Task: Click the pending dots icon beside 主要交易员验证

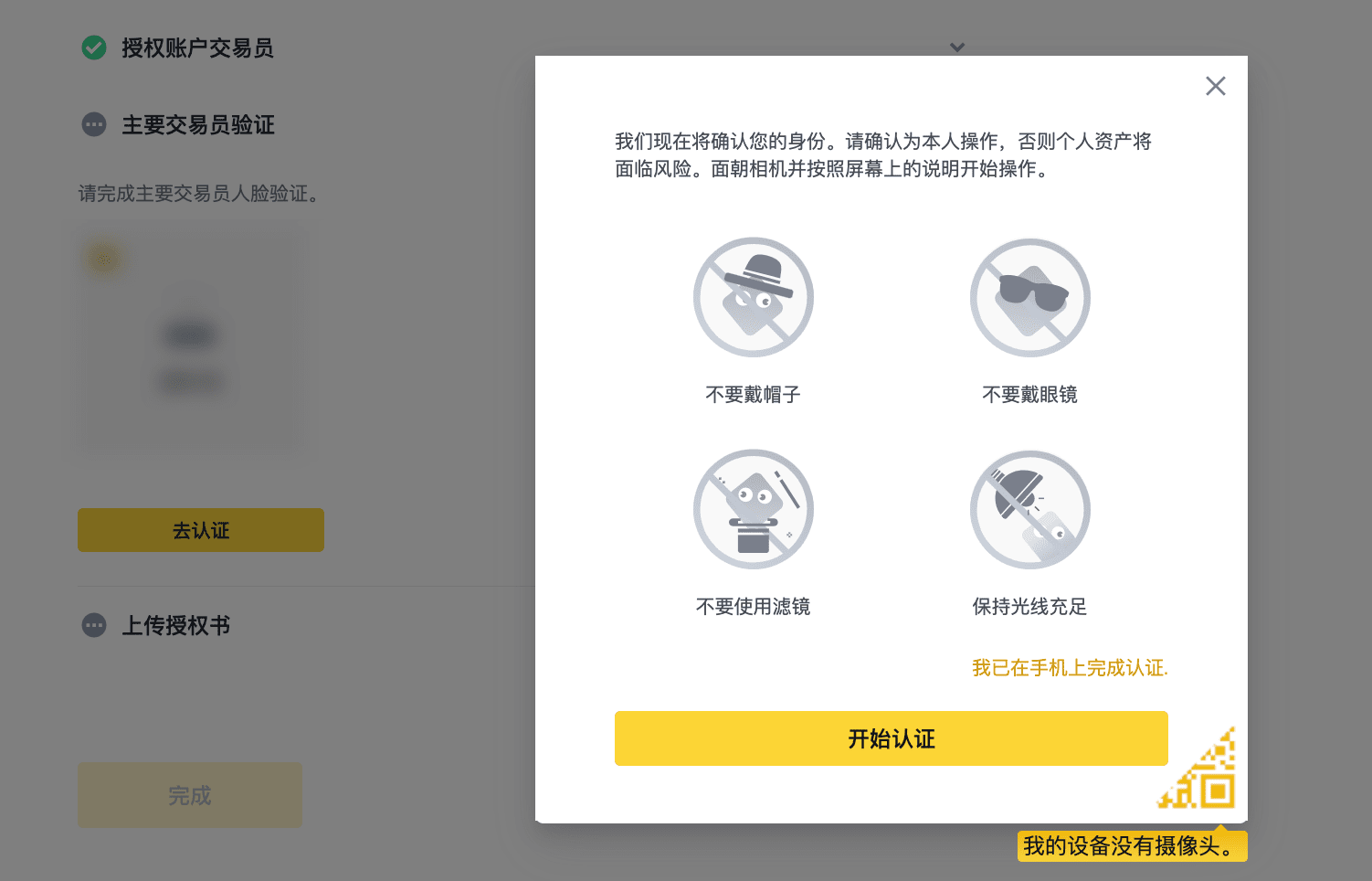Action: pos(94,124)
